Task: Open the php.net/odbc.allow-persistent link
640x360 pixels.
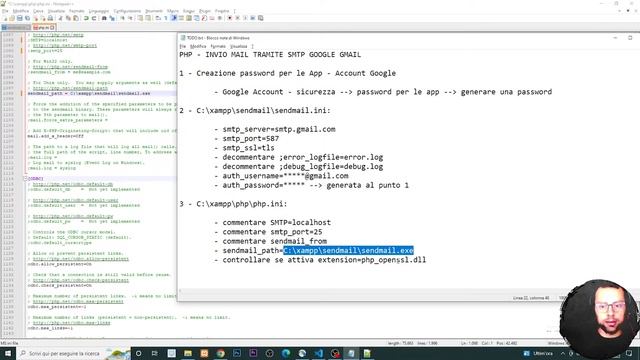Action: click(81, 259)
